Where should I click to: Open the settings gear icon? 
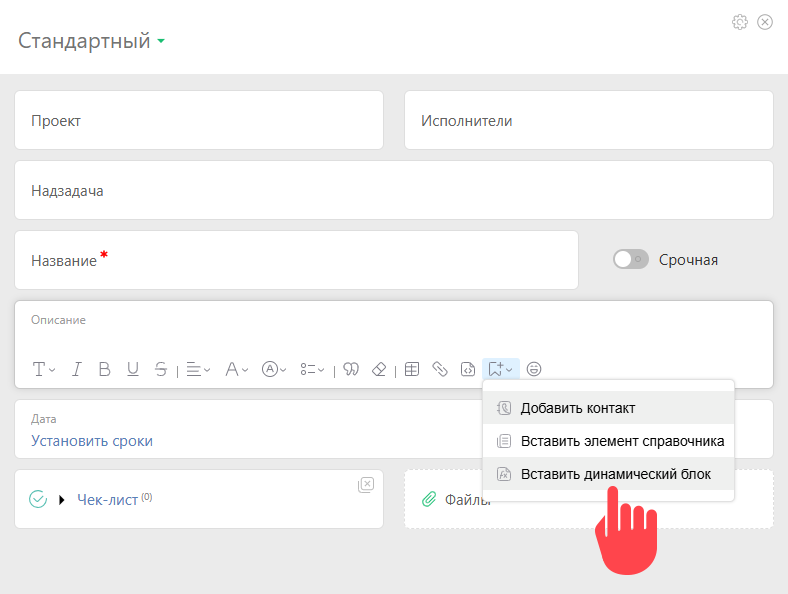click(739, 22)
